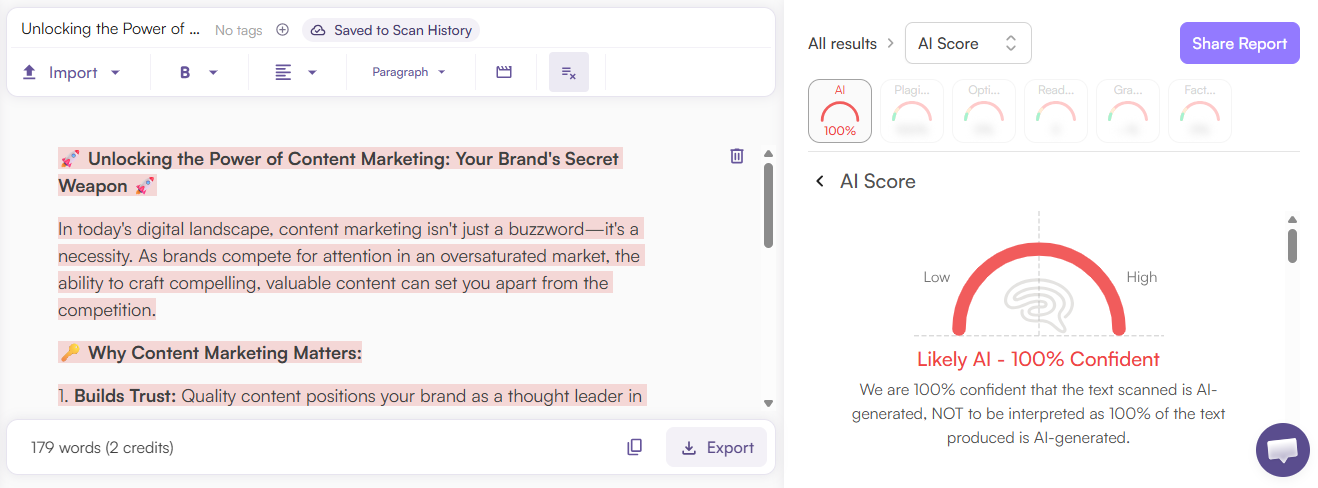
Task: Click the 'High' gauge label
Action: pyautogui.click(x=1141, y=277)
